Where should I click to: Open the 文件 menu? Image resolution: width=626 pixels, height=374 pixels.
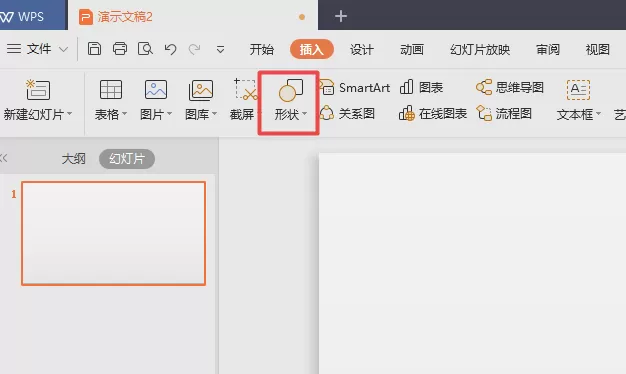tap(39, 49)
